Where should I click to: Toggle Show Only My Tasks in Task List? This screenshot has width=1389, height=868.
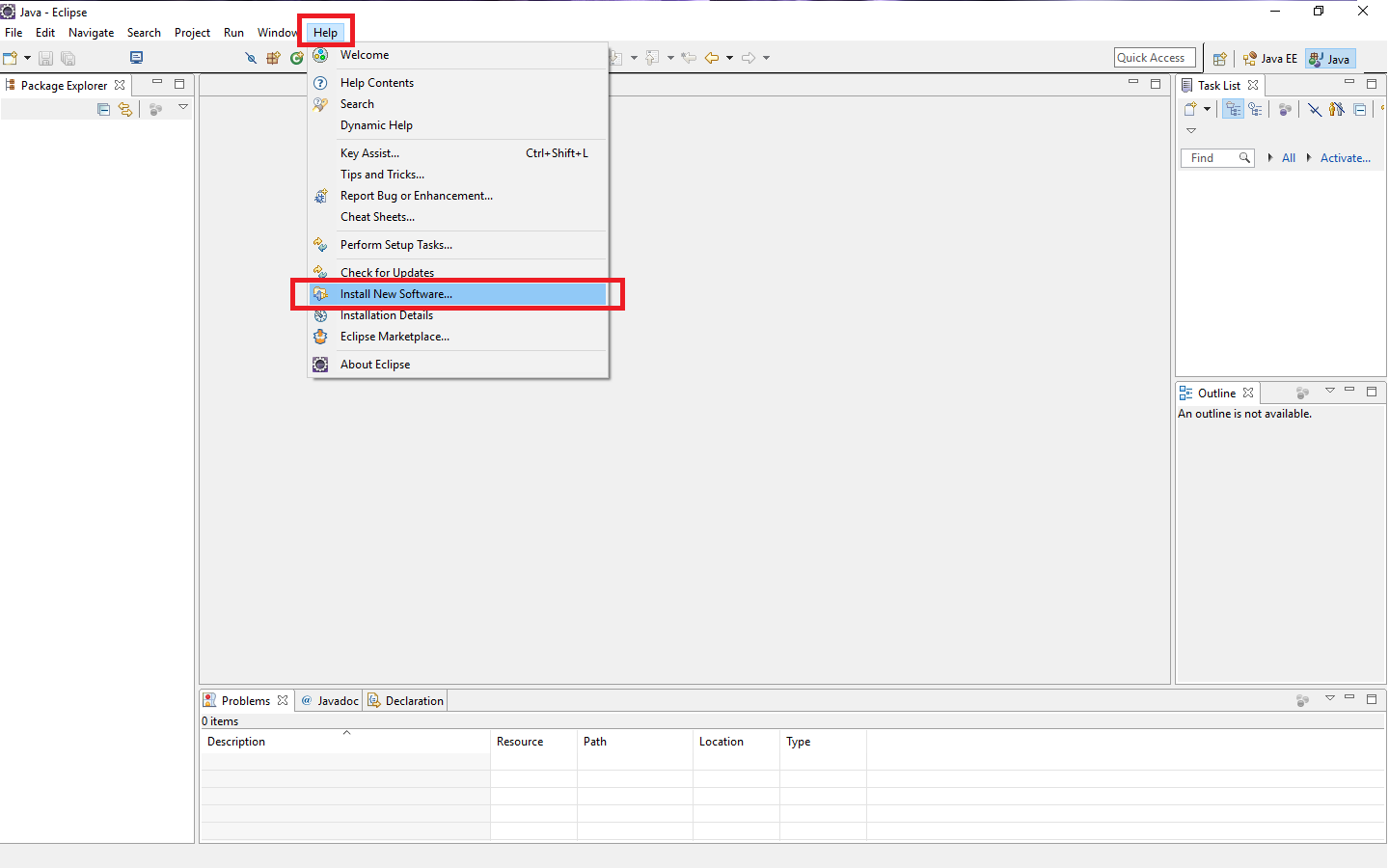(x=1337, y=109)
